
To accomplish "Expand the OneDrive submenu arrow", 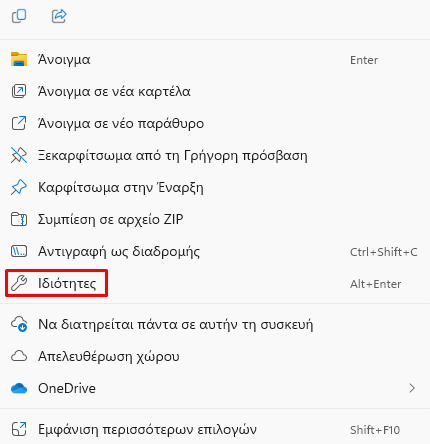I will pos(412,388).
